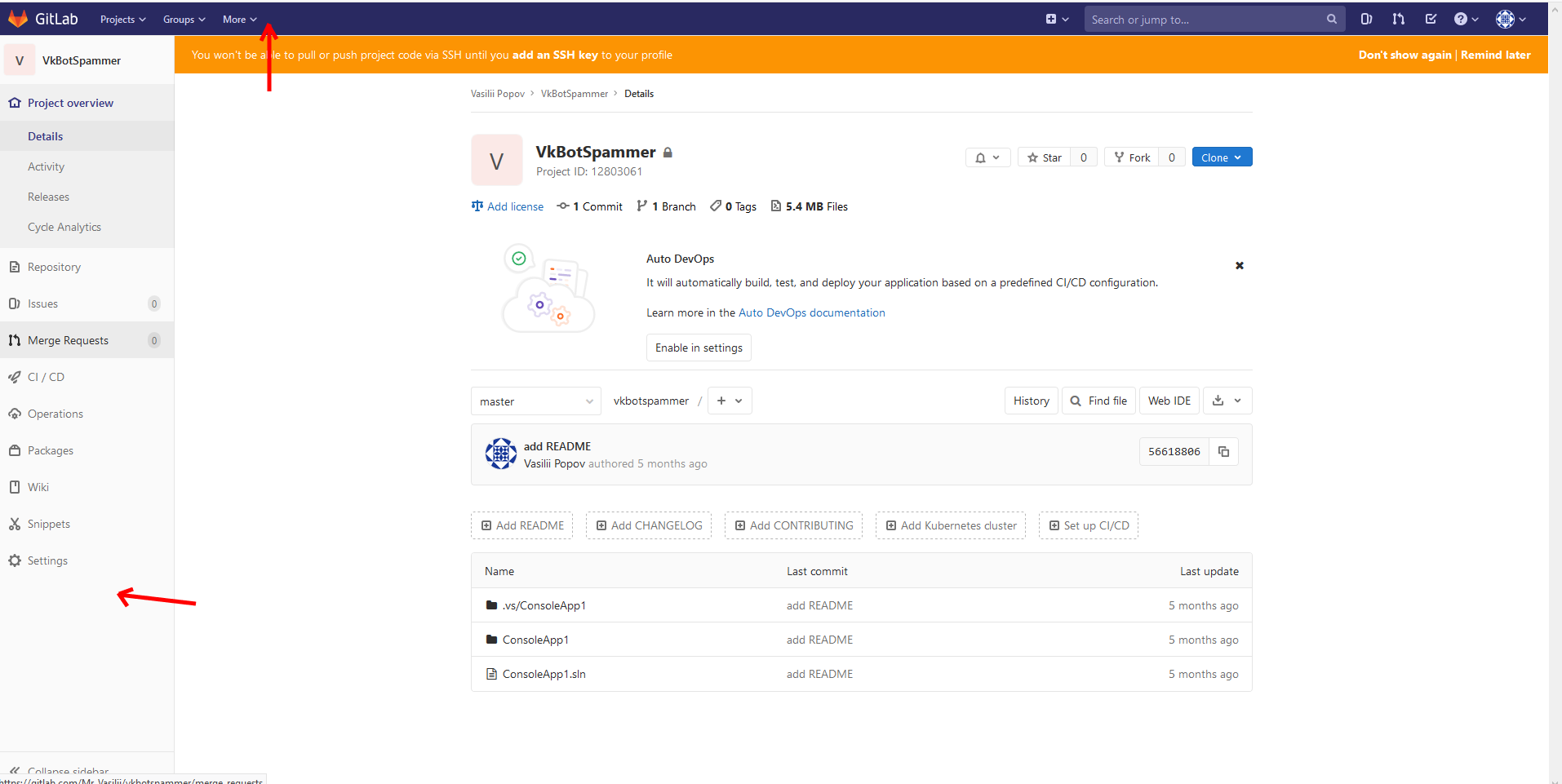Viewport: 1562px width, 784px height.
Task: Dismiss the Auto DevOps banner
Action: [x=1240, y=266]
